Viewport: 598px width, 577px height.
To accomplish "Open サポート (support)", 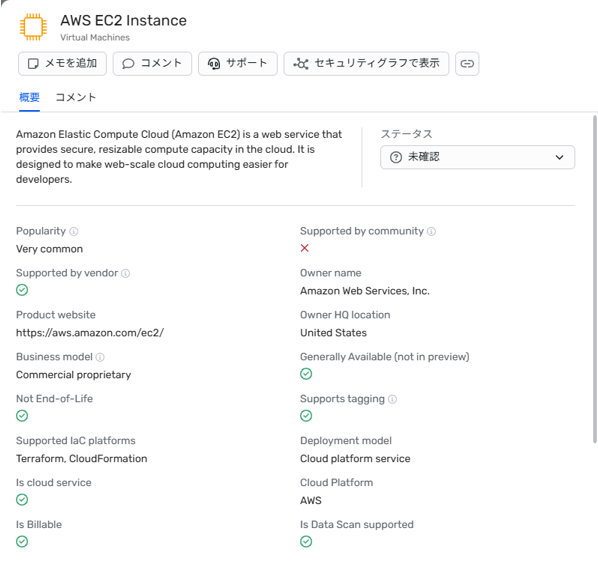I will pos(238,64).
